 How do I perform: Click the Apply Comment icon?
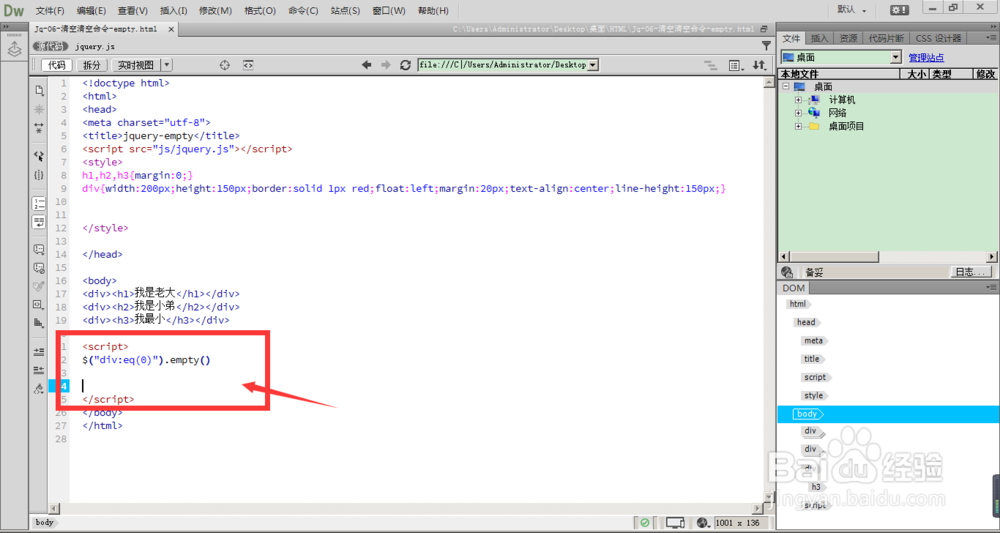tap(39, 249)
